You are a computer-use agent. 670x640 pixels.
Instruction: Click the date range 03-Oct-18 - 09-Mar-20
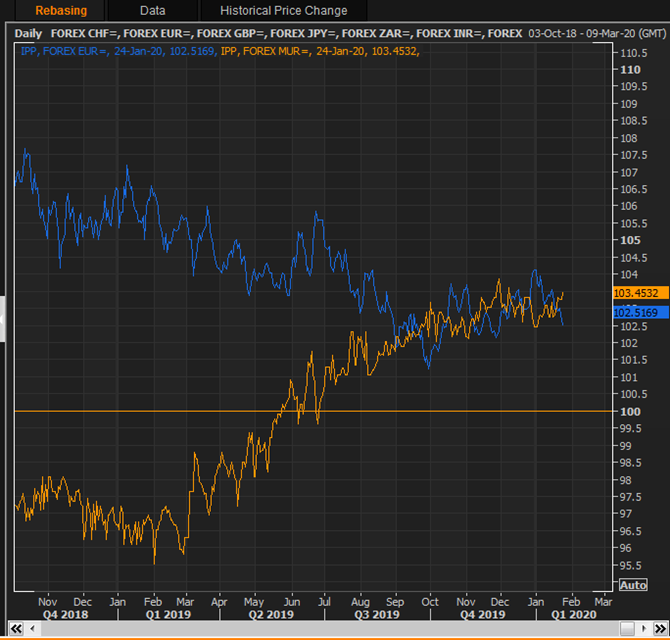pyautogui.click(x=583, y=33)
